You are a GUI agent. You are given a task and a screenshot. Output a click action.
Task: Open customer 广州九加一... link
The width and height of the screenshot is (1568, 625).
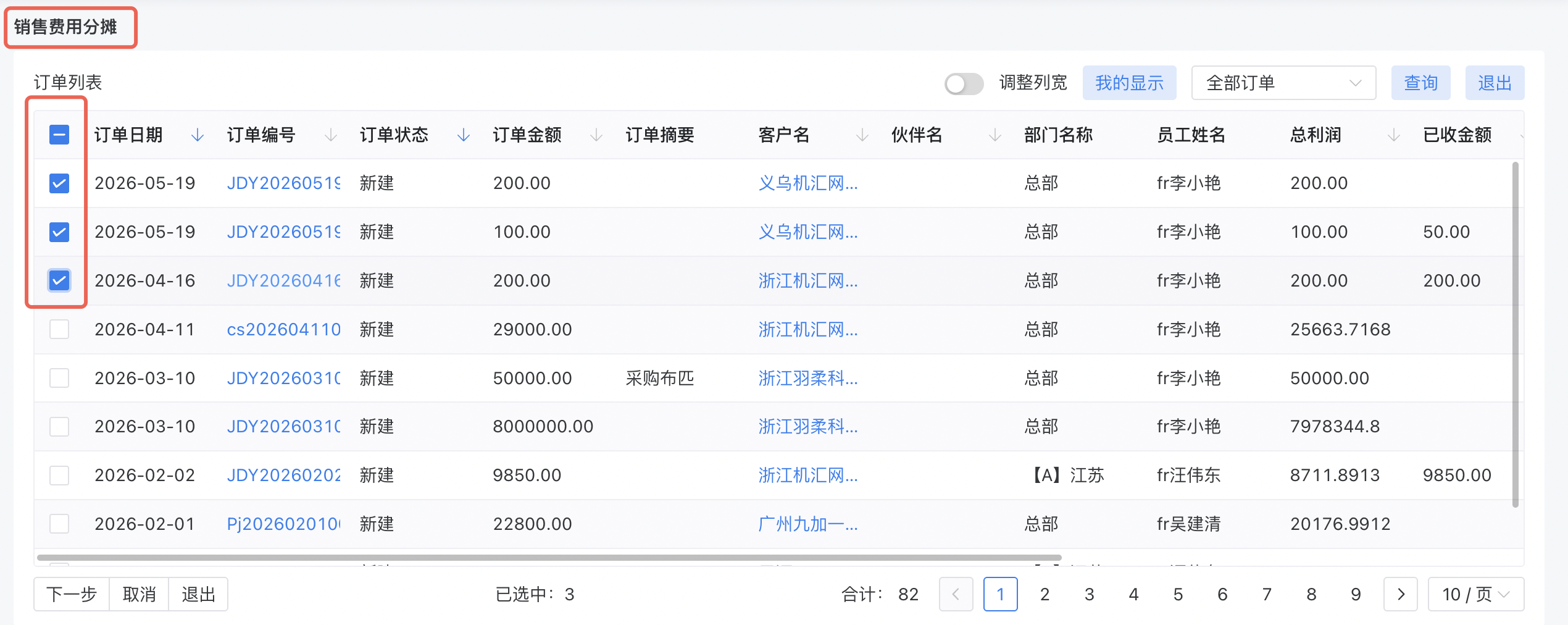[x=807, y=524]
